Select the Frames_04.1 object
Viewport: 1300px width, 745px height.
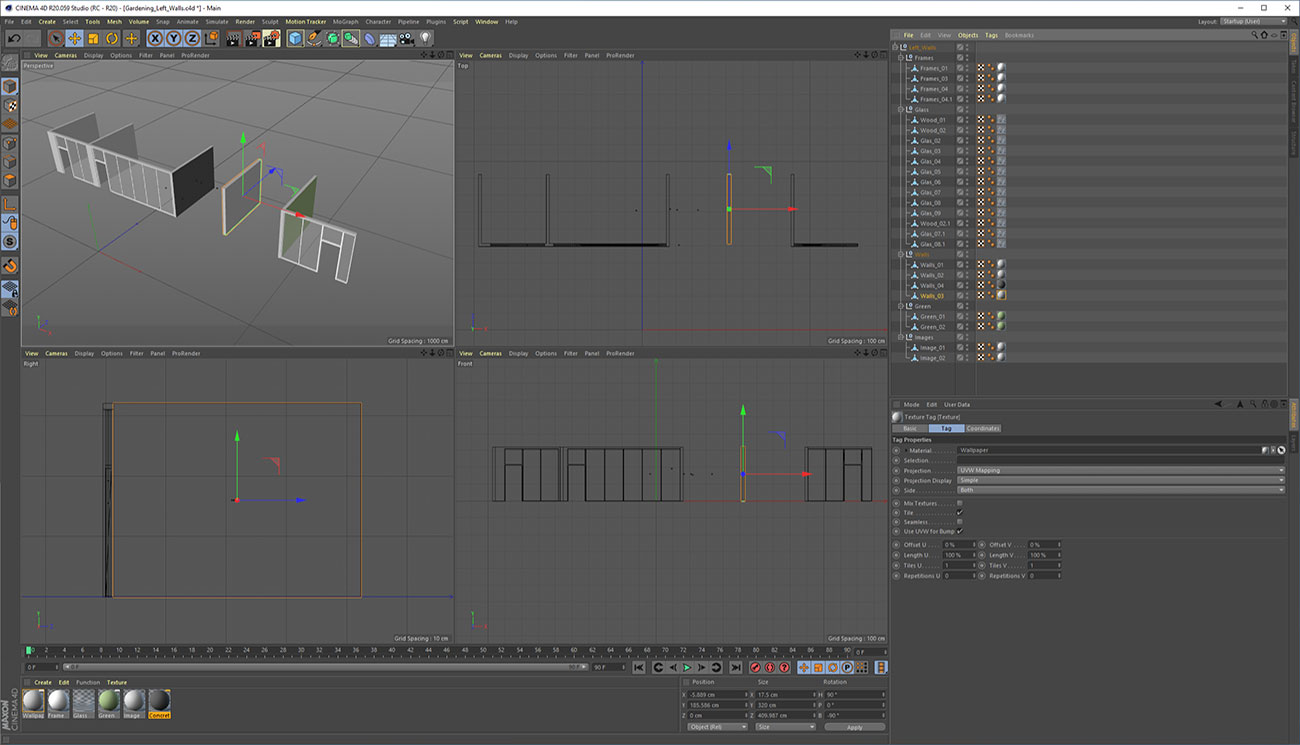pyautogui.click(x=936, y=99)
